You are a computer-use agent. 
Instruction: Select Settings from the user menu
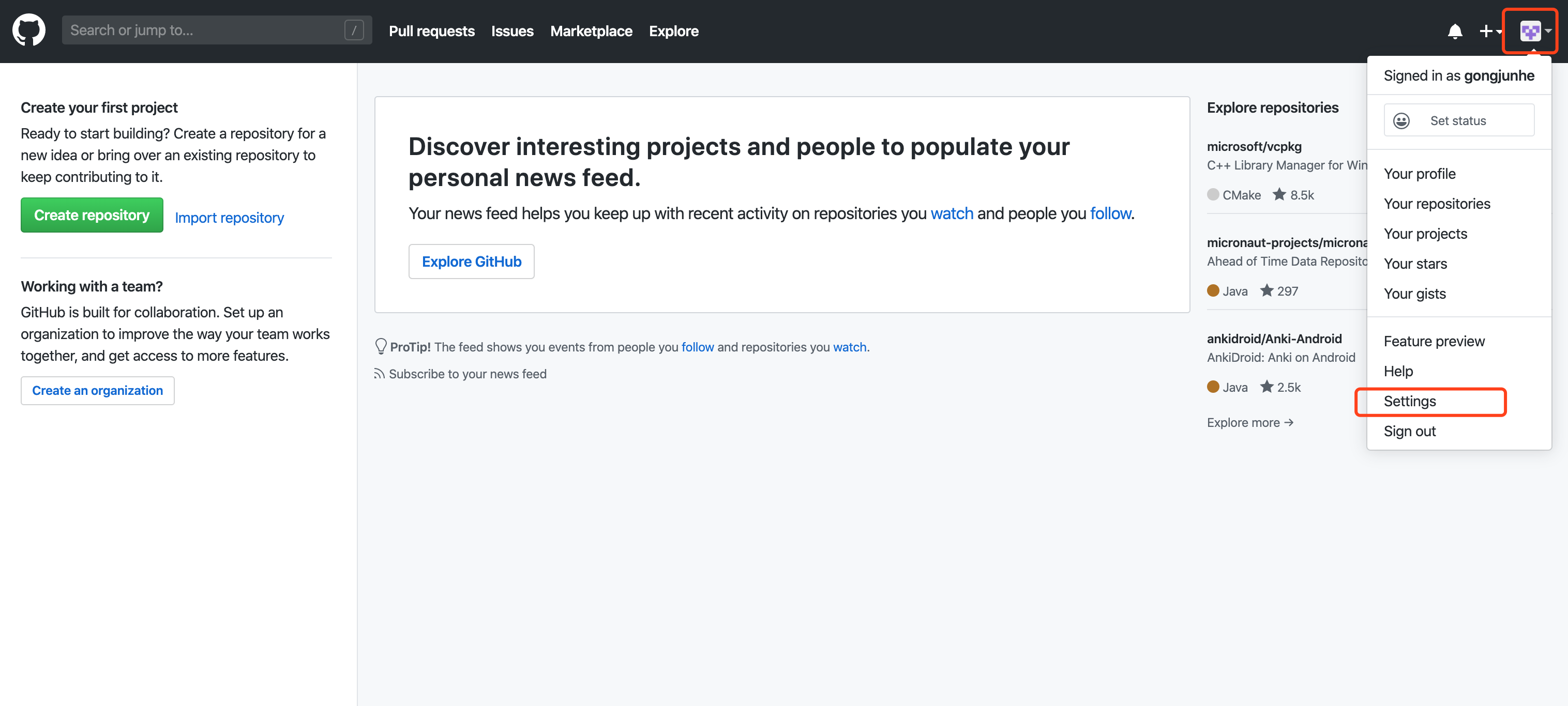[x=1410, y=402]
